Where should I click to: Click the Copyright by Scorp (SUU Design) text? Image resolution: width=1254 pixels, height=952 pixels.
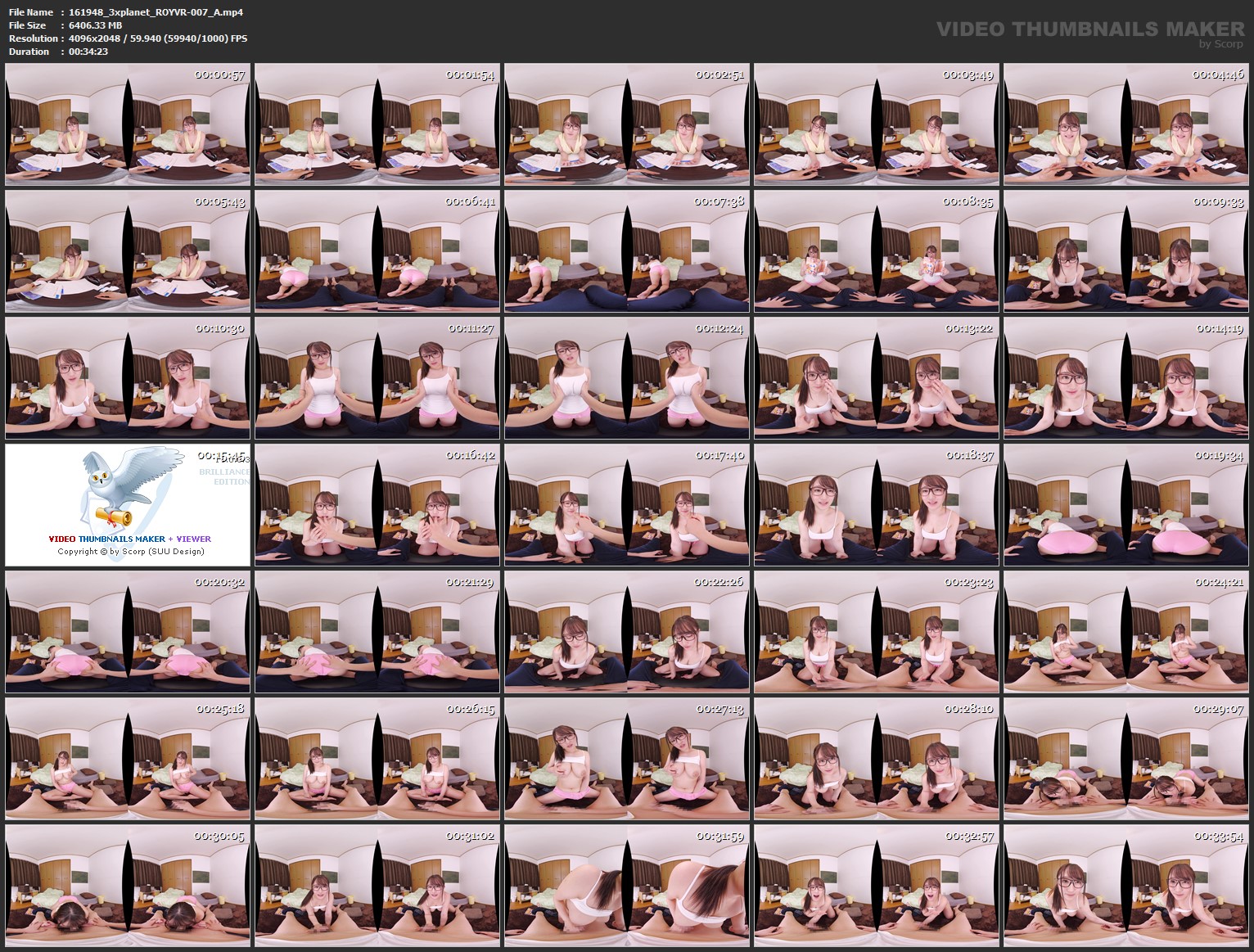(x=135, y=552)
